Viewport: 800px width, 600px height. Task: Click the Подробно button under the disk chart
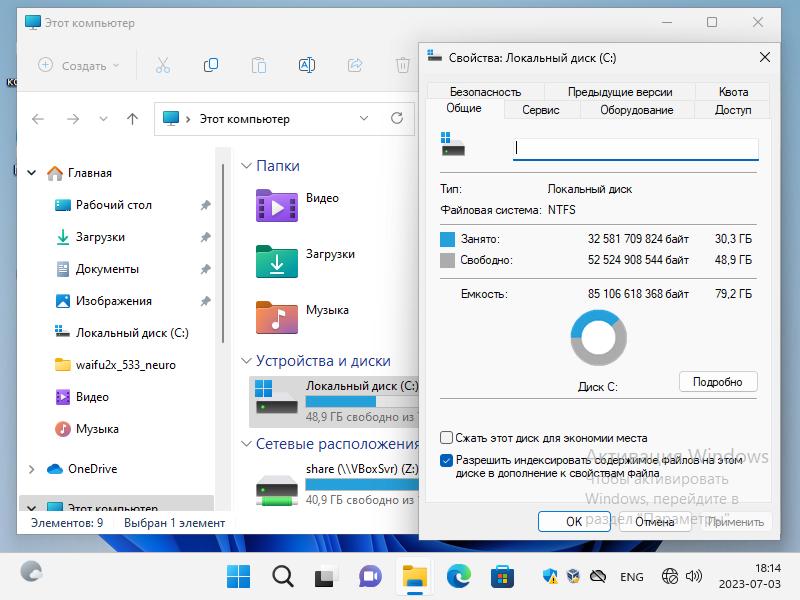[718, 382]
